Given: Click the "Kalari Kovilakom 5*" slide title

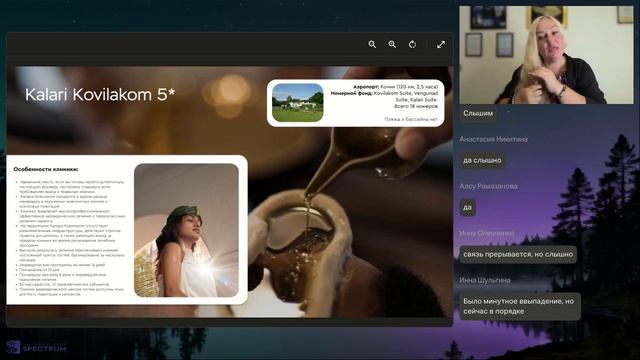Looking at the screenshot, I should coord(100,95).
